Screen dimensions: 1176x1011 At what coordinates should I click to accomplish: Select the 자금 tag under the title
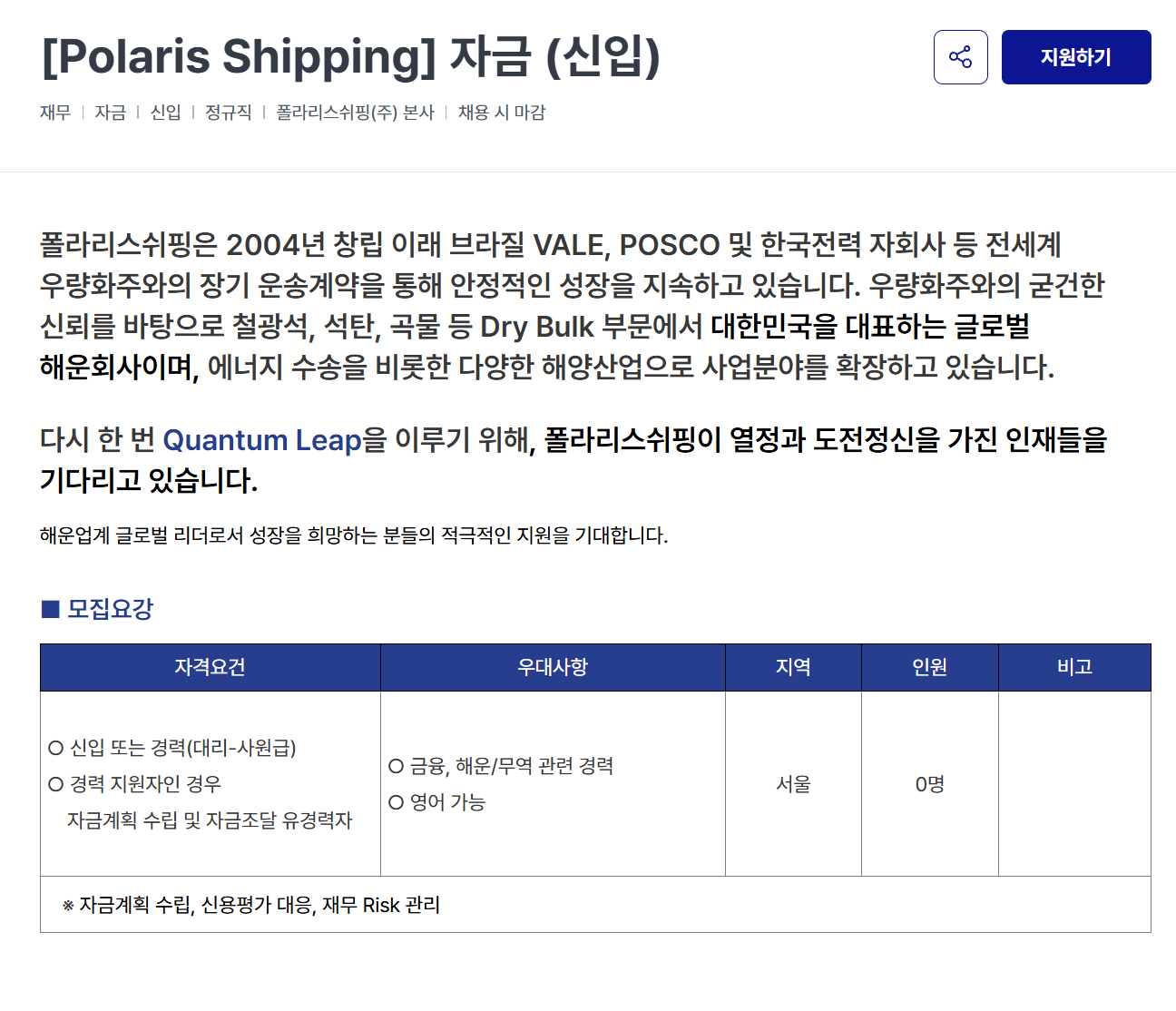click(111, 113)
